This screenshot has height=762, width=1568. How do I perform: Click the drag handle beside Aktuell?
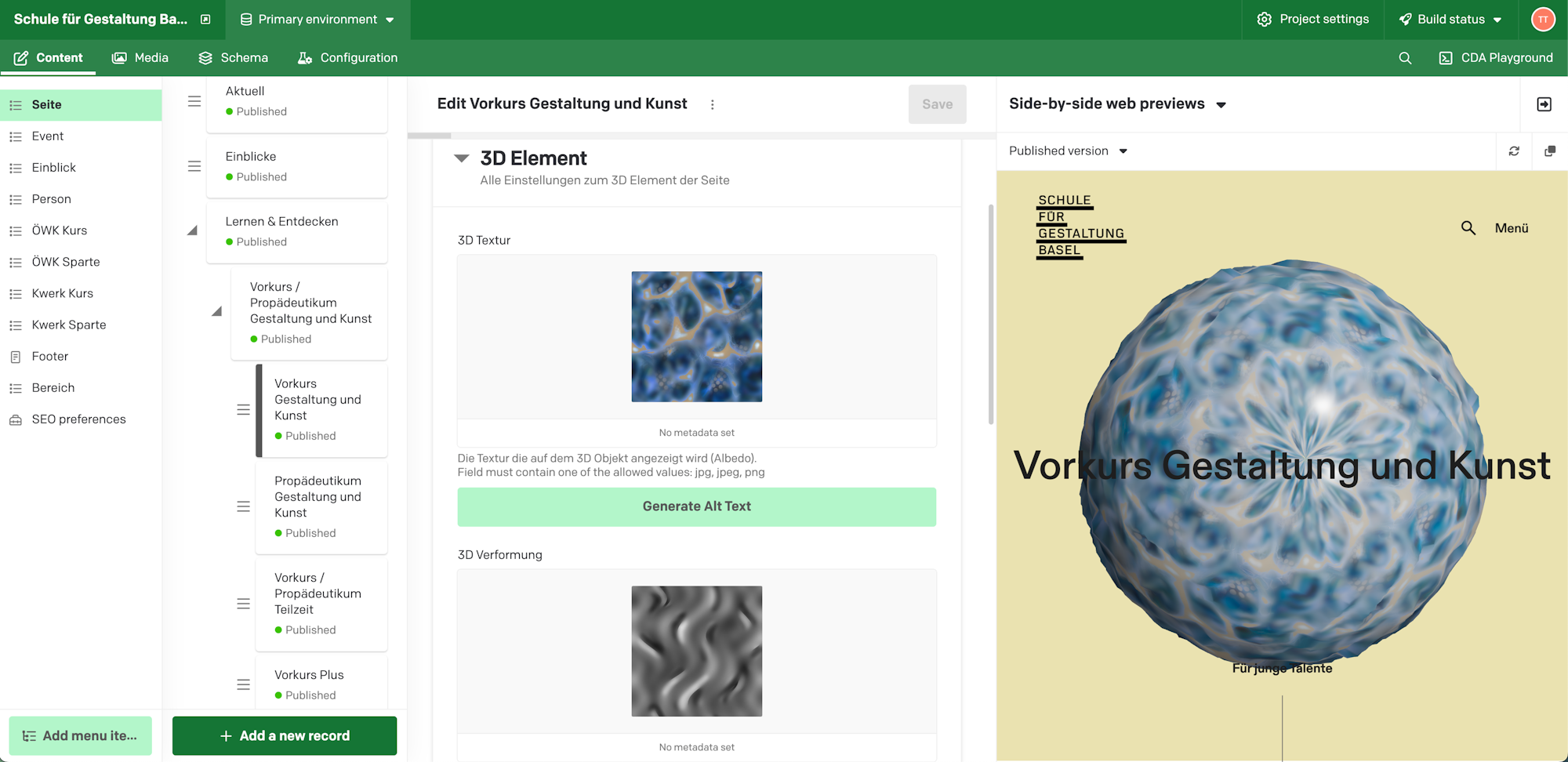click(194, 101)
